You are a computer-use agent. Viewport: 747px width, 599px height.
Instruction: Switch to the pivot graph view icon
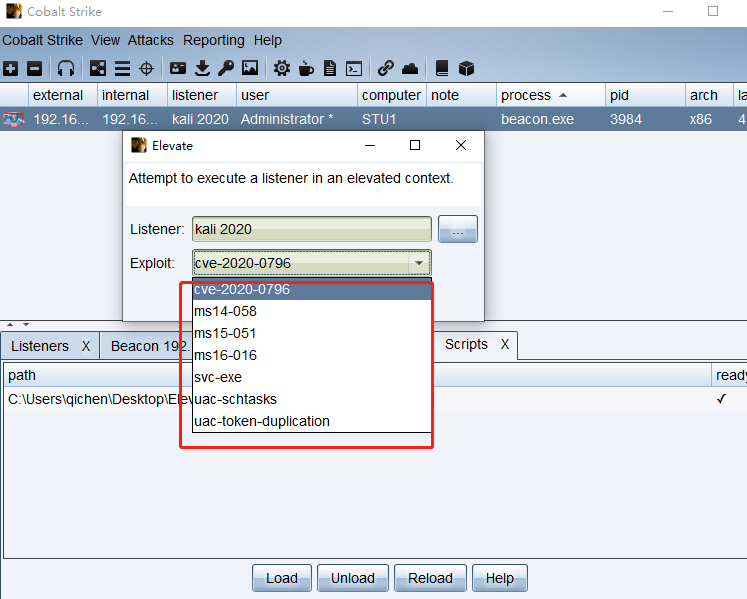pyautogui.click(x=98, y=69)
